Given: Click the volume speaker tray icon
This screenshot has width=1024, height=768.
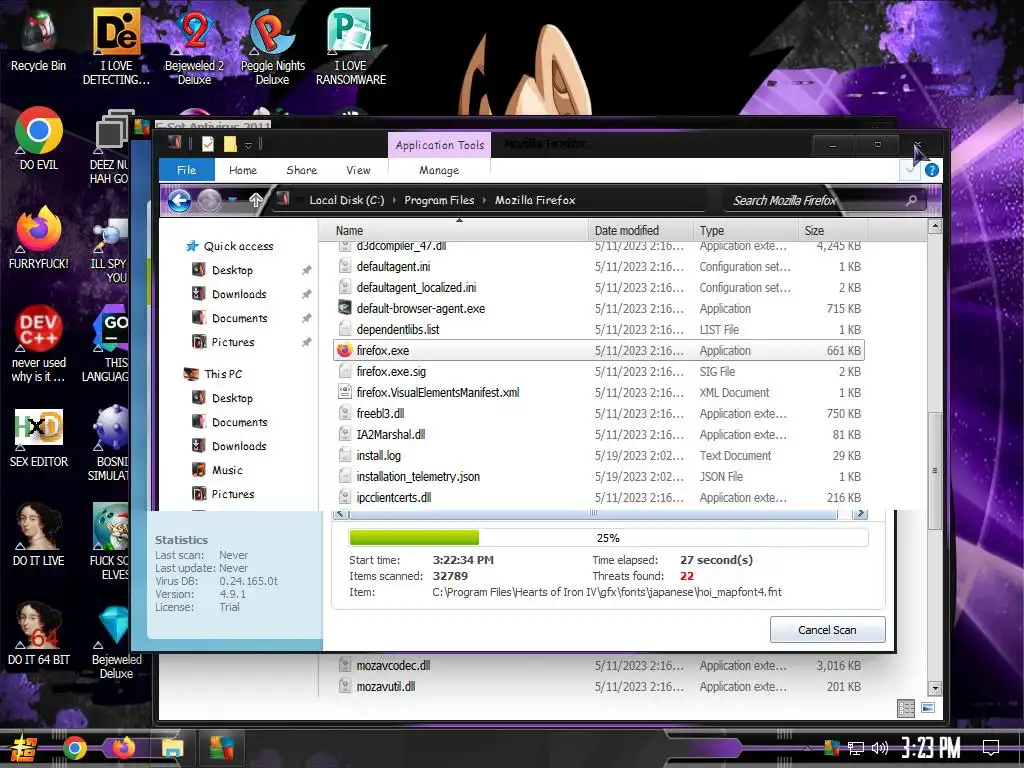Looking at the screenshot, I should click(880, 748).
